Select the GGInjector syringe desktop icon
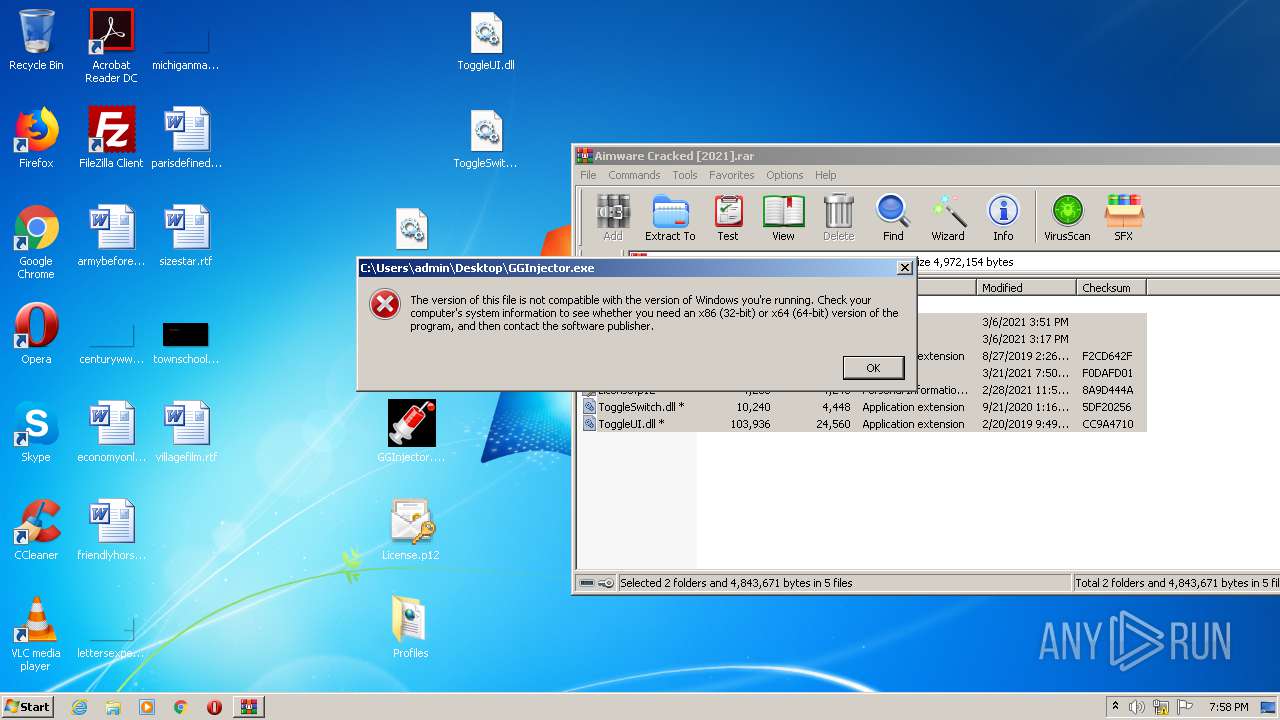This screenshot has height=720, width=1280. [x=411, y=433]
